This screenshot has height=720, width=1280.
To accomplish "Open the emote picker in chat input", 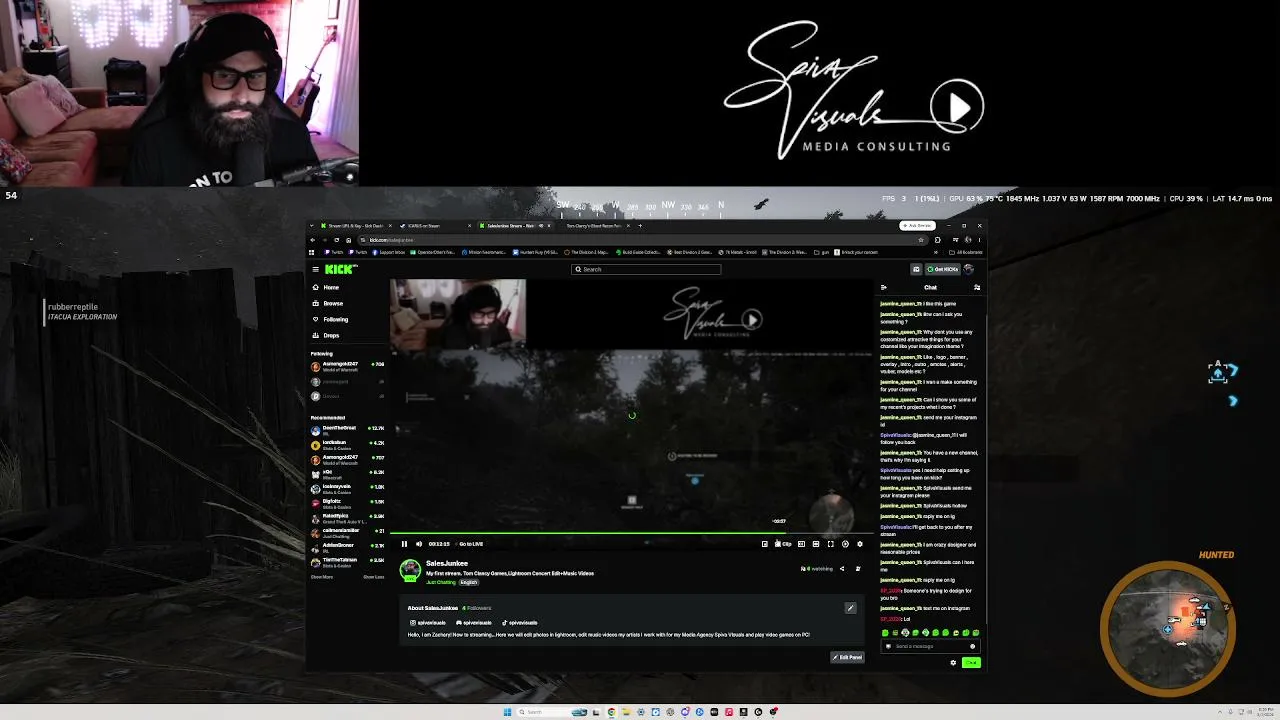I will [973, 646].
